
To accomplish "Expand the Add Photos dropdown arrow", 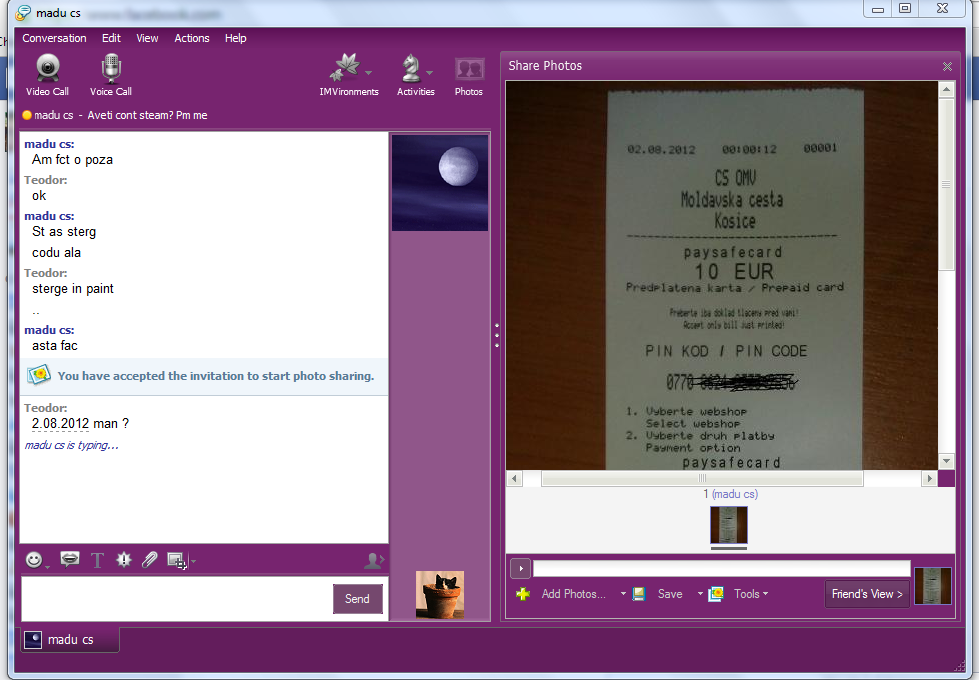I will tap(623, 594).
